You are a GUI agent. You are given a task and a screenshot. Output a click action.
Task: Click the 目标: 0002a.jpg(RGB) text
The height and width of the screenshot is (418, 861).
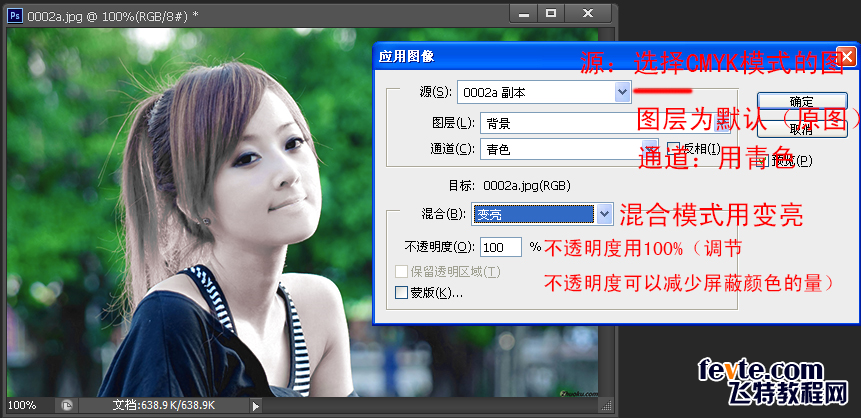click(x=510, y=186)
